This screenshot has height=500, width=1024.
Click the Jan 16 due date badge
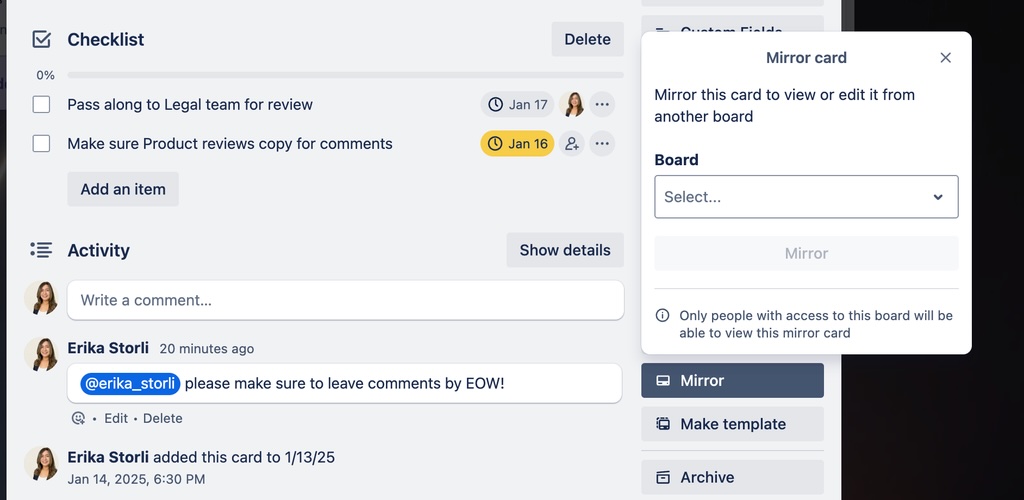517,144
